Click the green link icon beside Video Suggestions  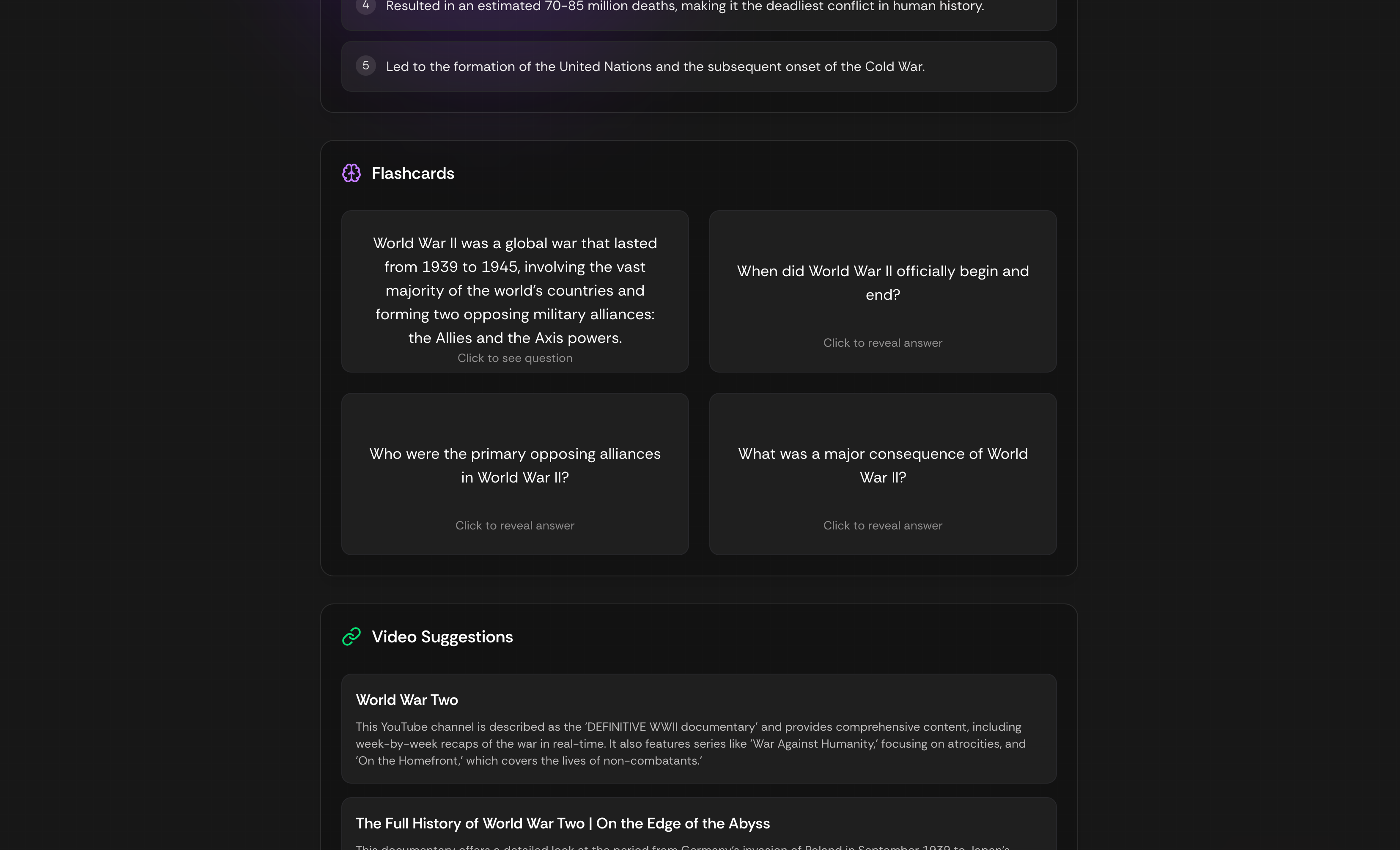coord(351,636)
